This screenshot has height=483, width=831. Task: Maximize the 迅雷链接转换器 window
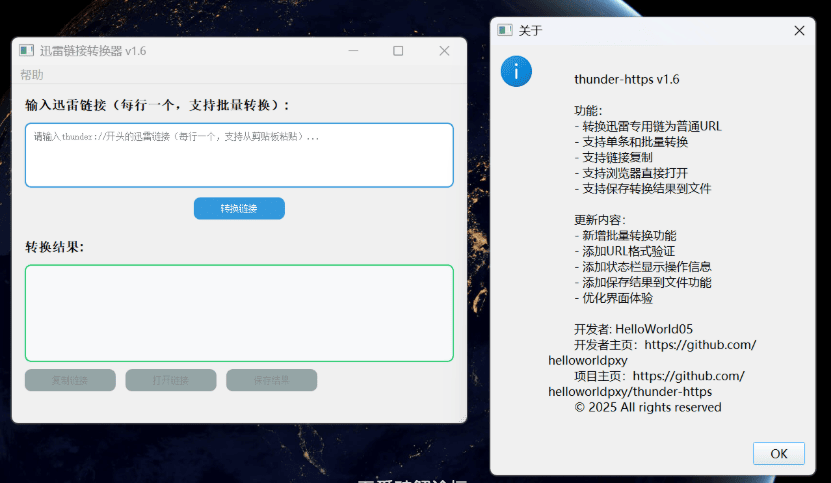(x=398, y=51)
